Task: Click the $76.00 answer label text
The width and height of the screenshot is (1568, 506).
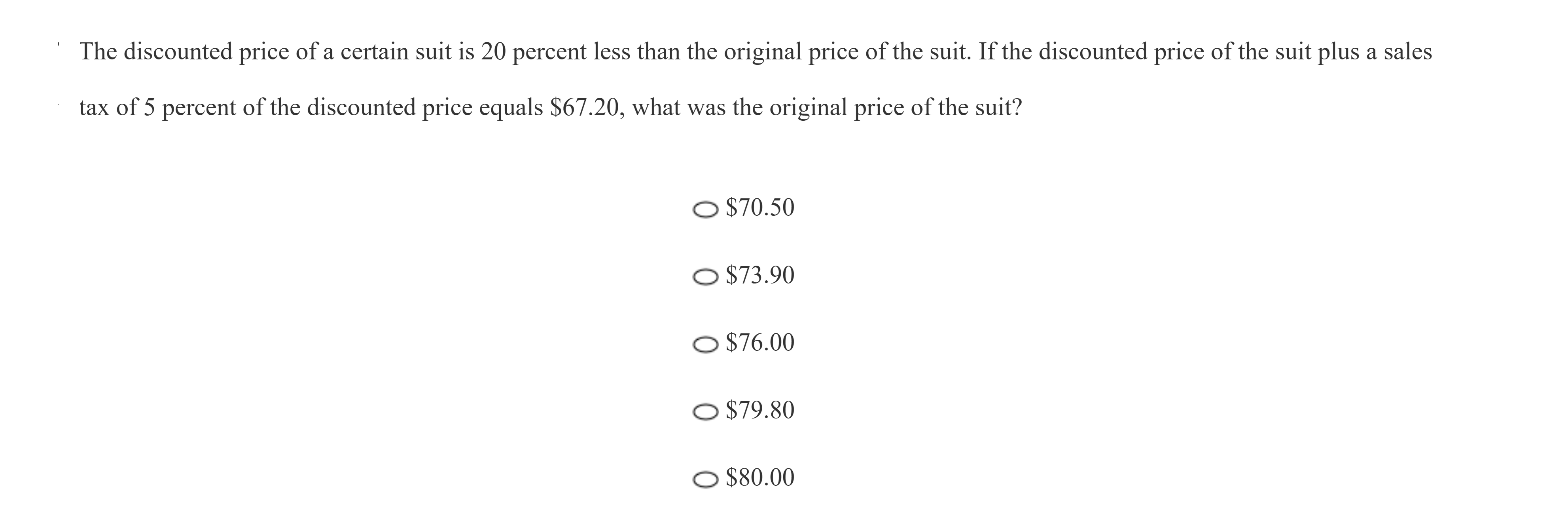Action: point(760,343)
